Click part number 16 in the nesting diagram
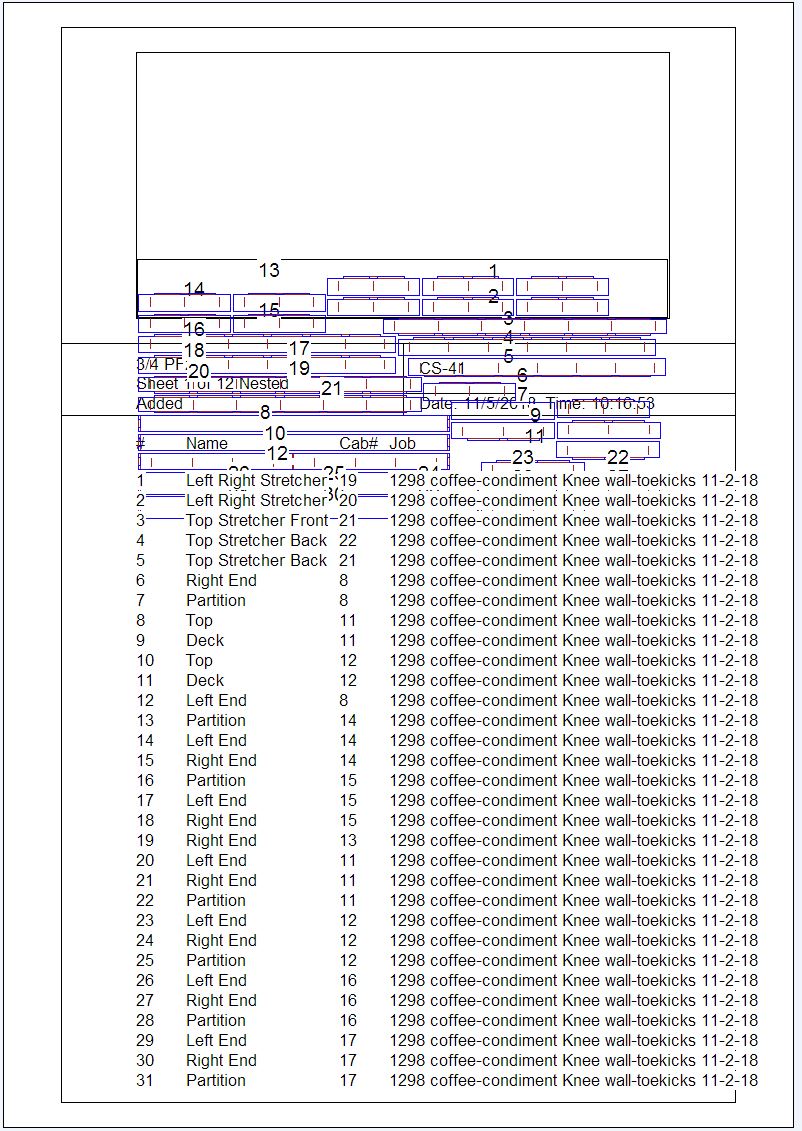The image size is (802, 1131). pyautogui.click(x=194, y=329)
